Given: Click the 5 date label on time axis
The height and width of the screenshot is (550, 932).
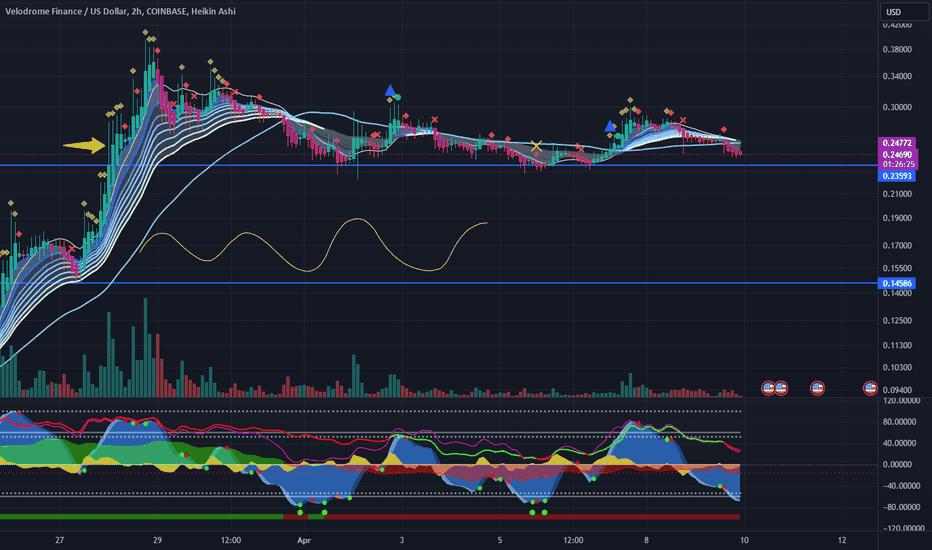Looking at the screenshot, I should pyautogui.click(x=499, y=540).
